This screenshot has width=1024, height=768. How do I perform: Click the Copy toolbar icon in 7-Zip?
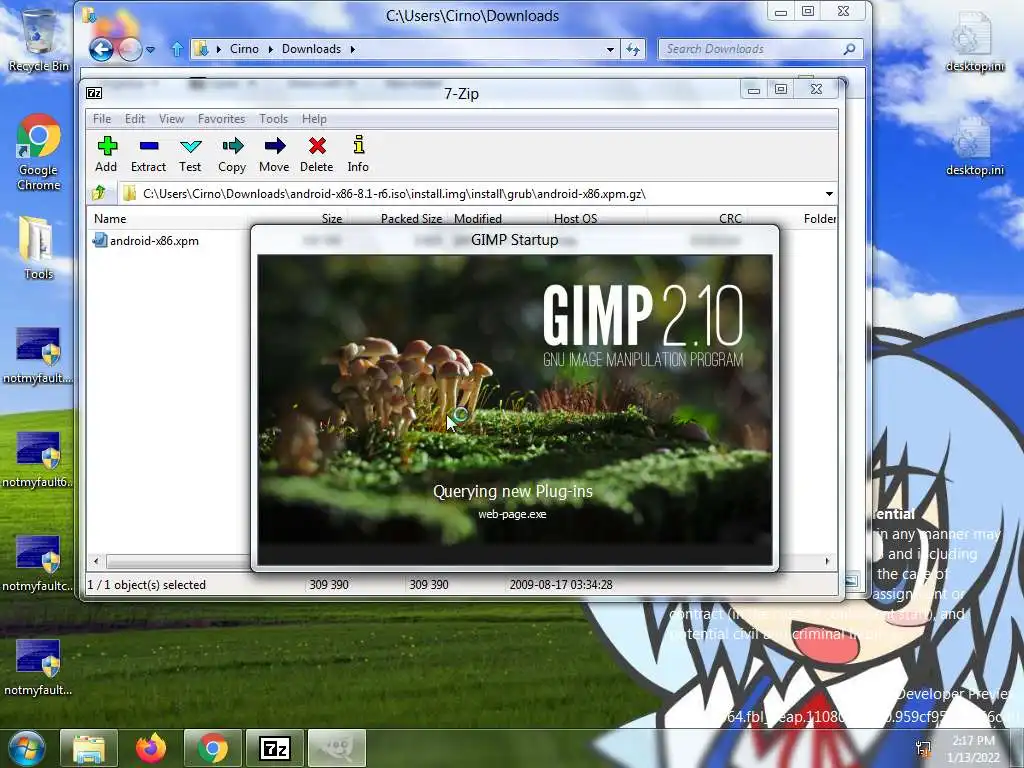pos(232,155)
